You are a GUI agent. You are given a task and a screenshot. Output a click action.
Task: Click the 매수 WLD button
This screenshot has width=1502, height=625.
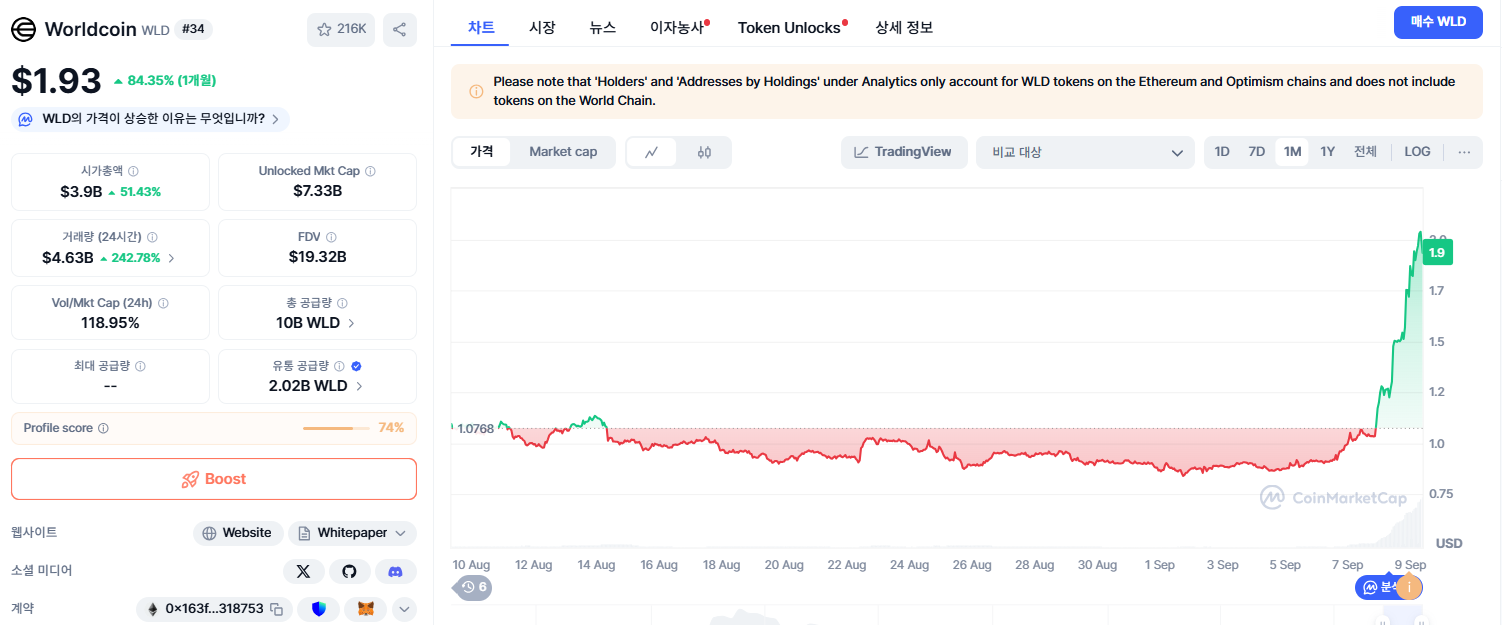coord(1438,21)
